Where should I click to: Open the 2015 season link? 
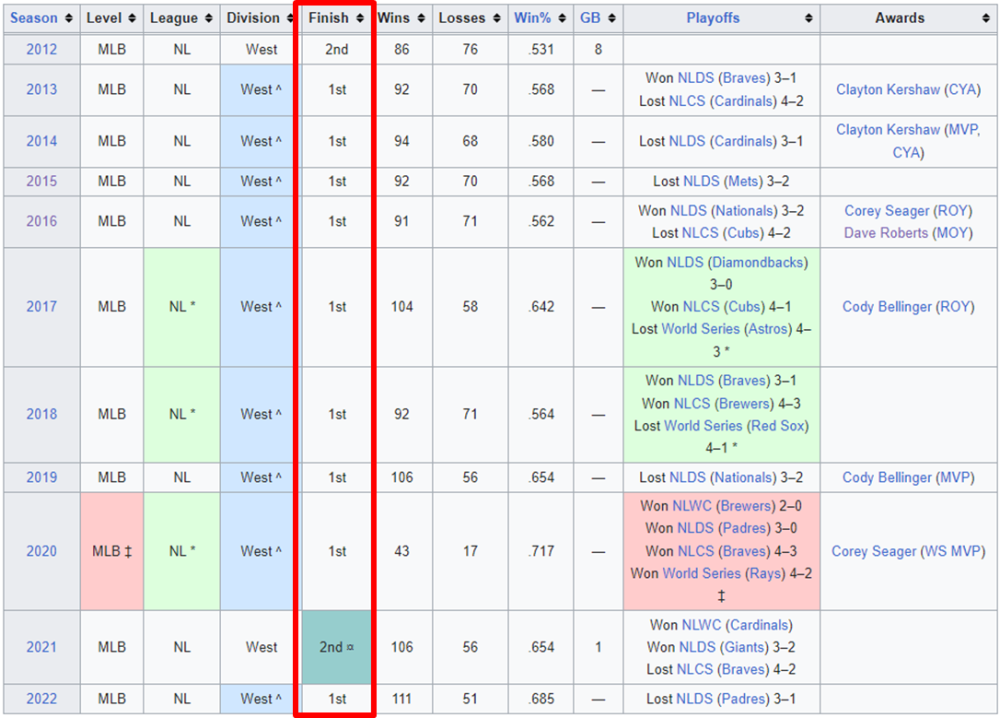tap(41, 181)
